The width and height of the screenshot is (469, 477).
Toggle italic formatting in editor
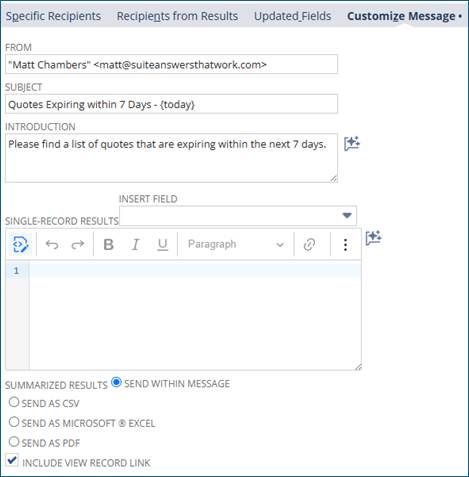pos(135,245)
